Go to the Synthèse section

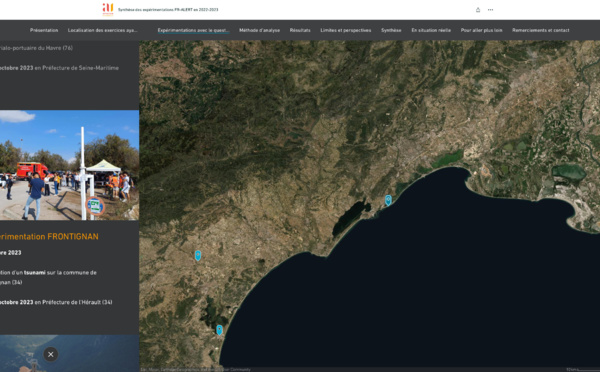point(391,30)
